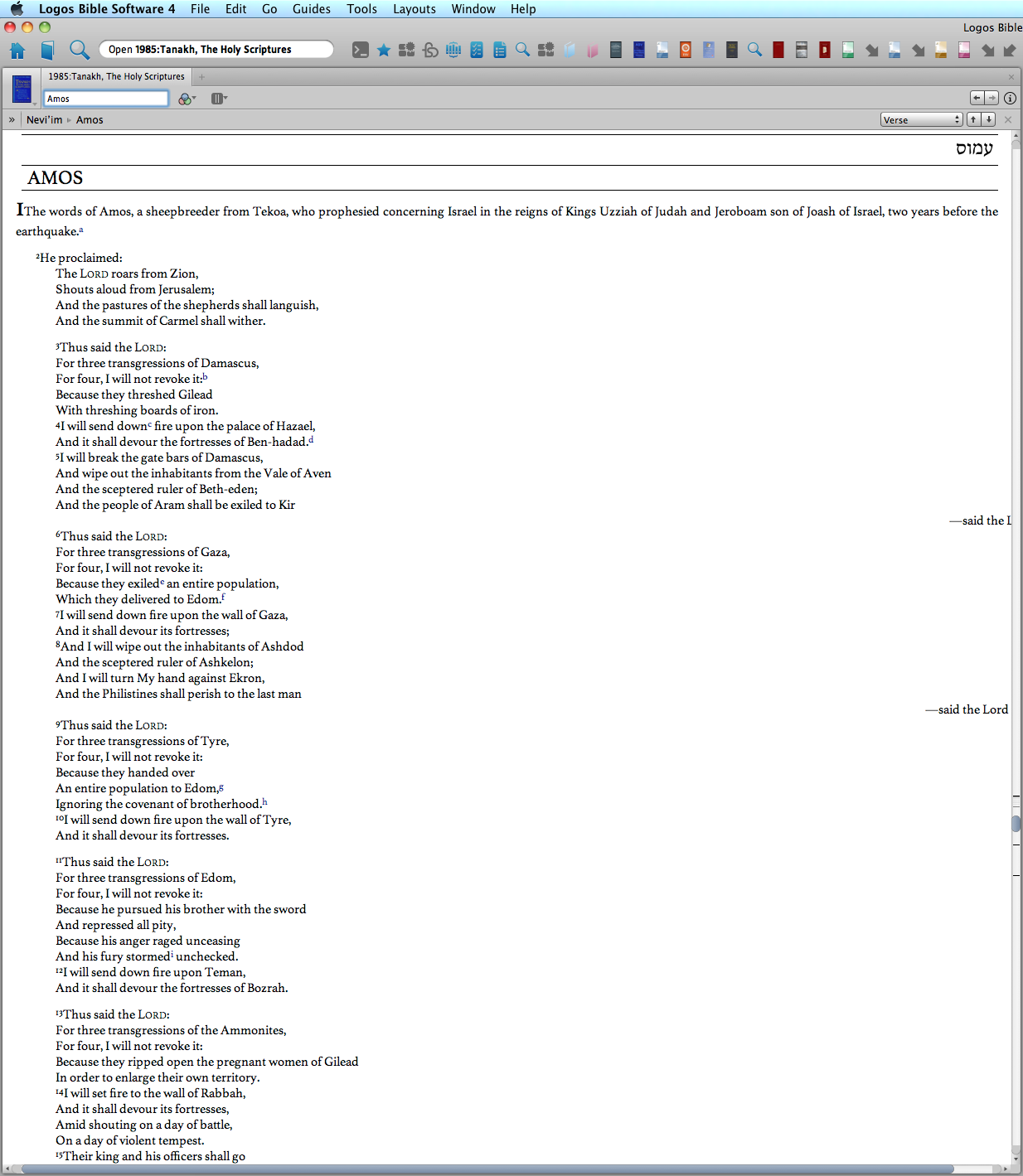The height and width of the screenshot is (1176, 1023).
Task: Open the orange resource cover shortcut on toolbar
Action: (x=685, y=50)
